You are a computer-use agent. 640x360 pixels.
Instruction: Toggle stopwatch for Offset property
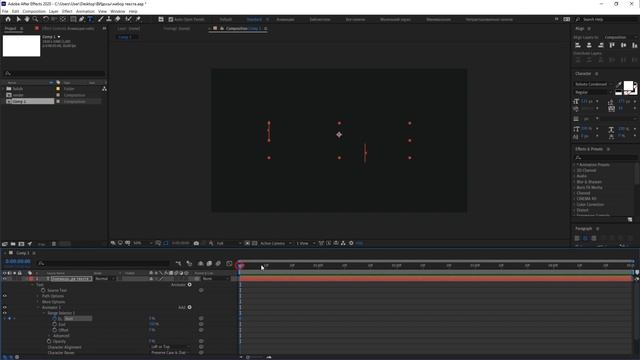[55, 330]
